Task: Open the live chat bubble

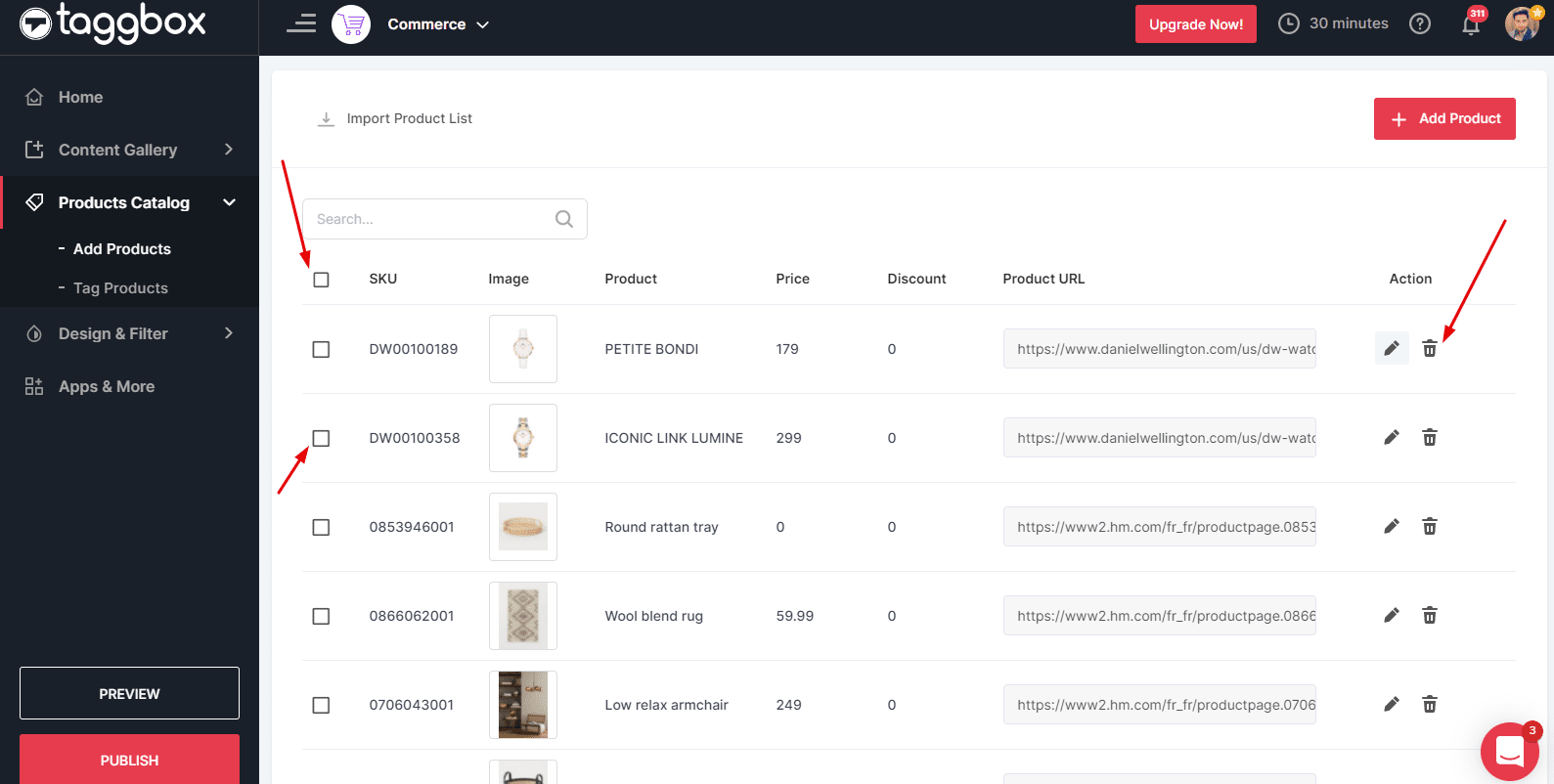Action: click(x=1509, y=751)
